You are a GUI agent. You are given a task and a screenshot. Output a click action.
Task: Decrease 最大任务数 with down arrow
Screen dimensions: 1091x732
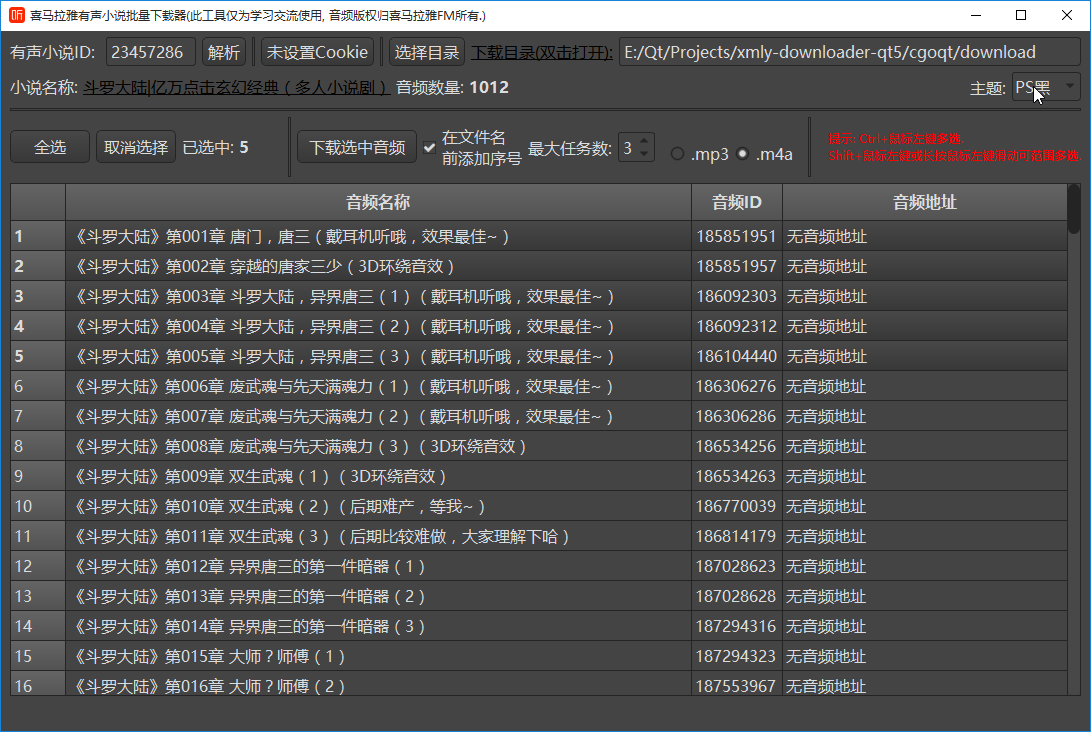click(644, 154)
